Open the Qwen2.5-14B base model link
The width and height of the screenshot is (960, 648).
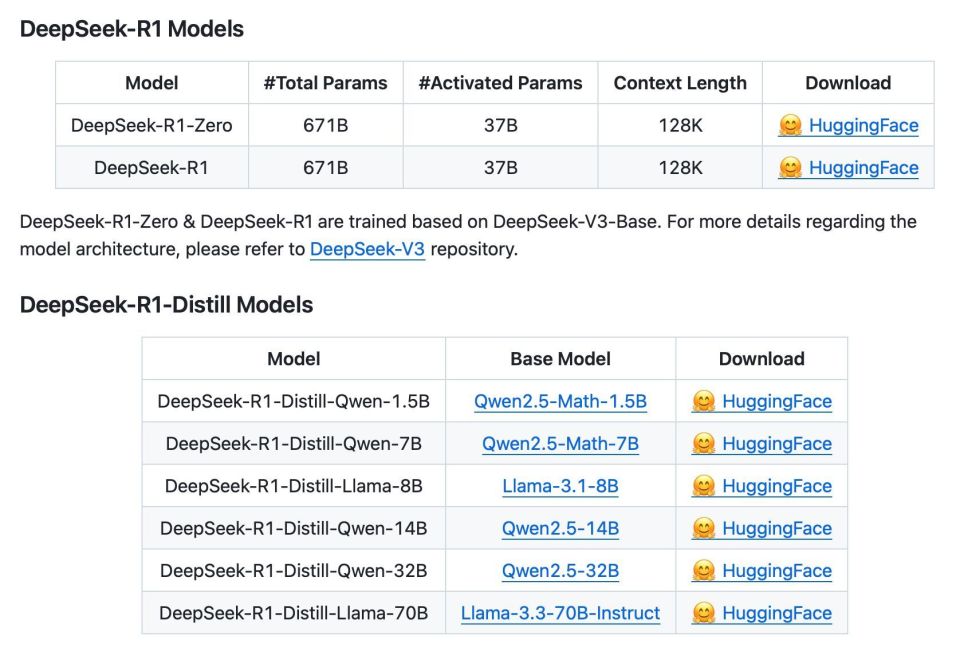click(x=561, y=528)
